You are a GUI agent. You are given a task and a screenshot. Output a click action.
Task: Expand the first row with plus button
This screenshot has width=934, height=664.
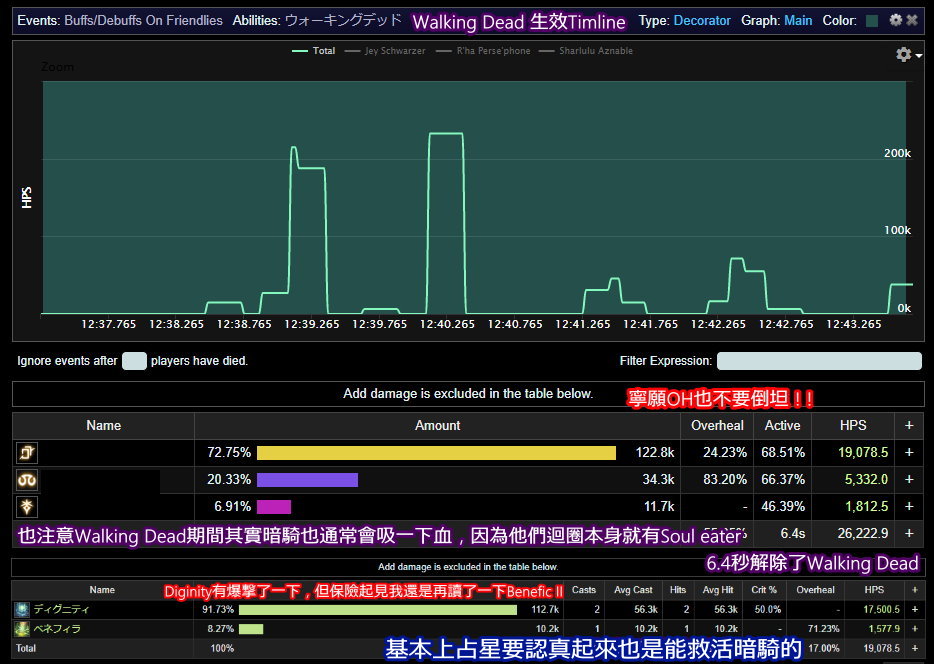(x=909, y=453)
